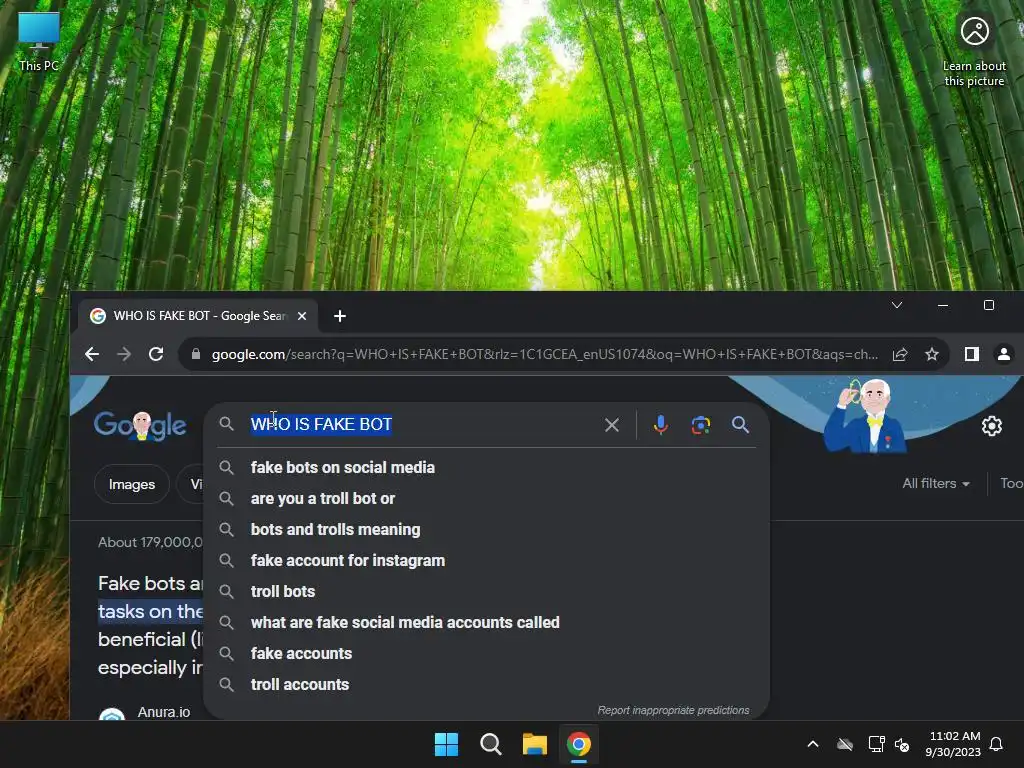Switch to Images results filter
1024x768 pixels.
click(132, 484)
